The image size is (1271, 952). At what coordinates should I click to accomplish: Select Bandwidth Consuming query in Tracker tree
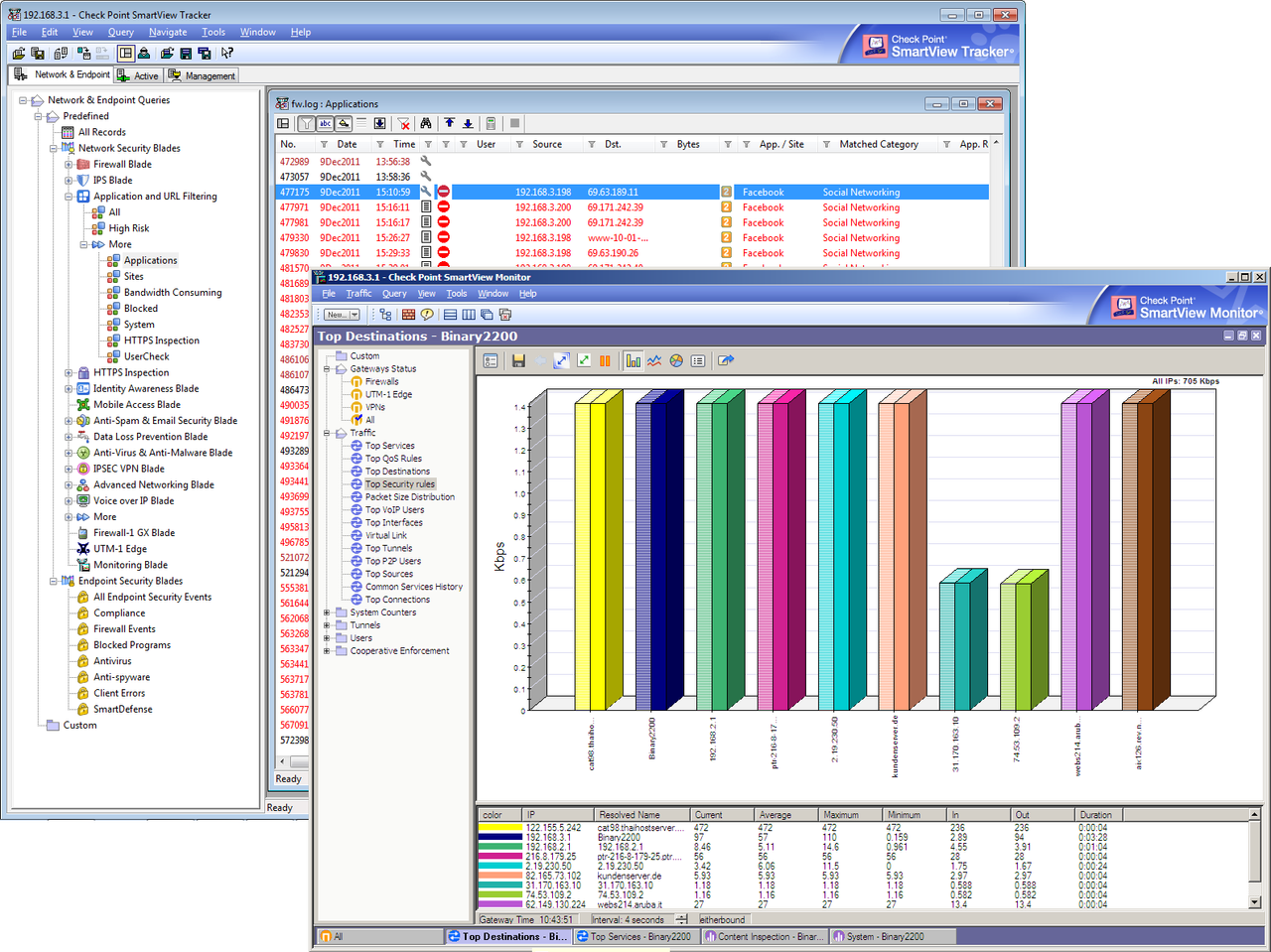pos(173,293)
